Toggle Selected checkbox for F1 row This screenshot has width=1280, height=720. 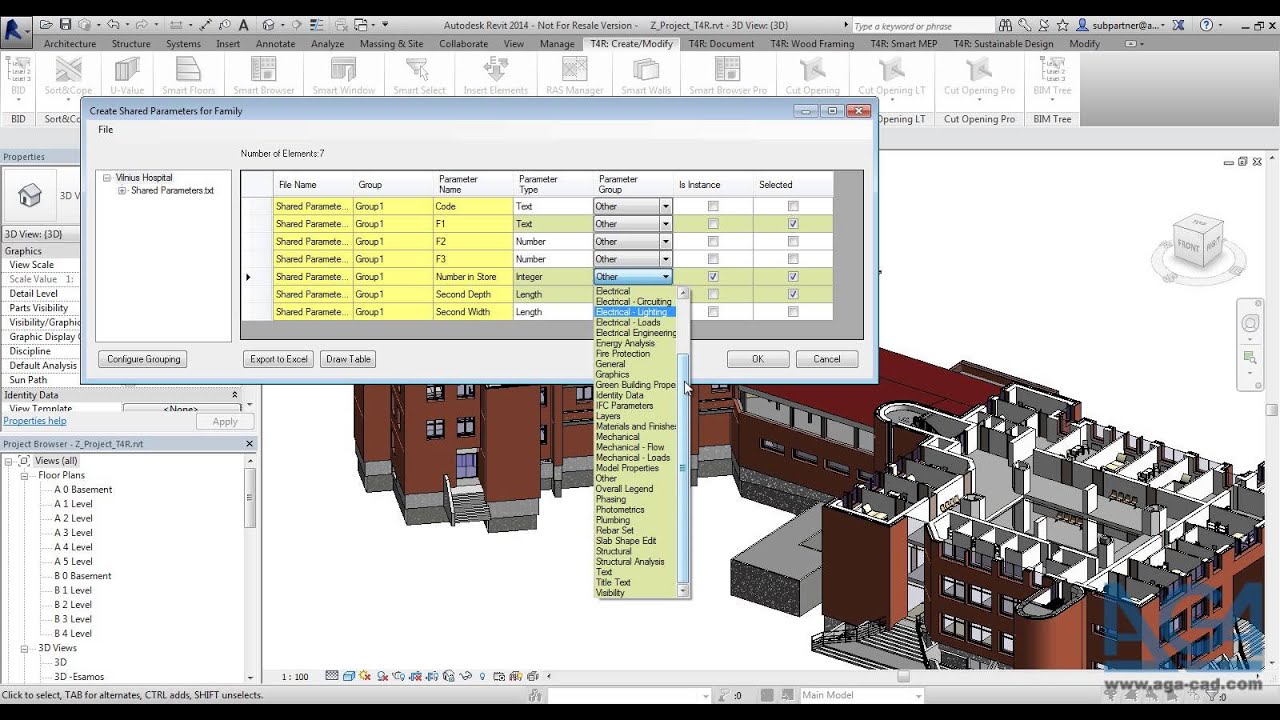coord(793,224)
